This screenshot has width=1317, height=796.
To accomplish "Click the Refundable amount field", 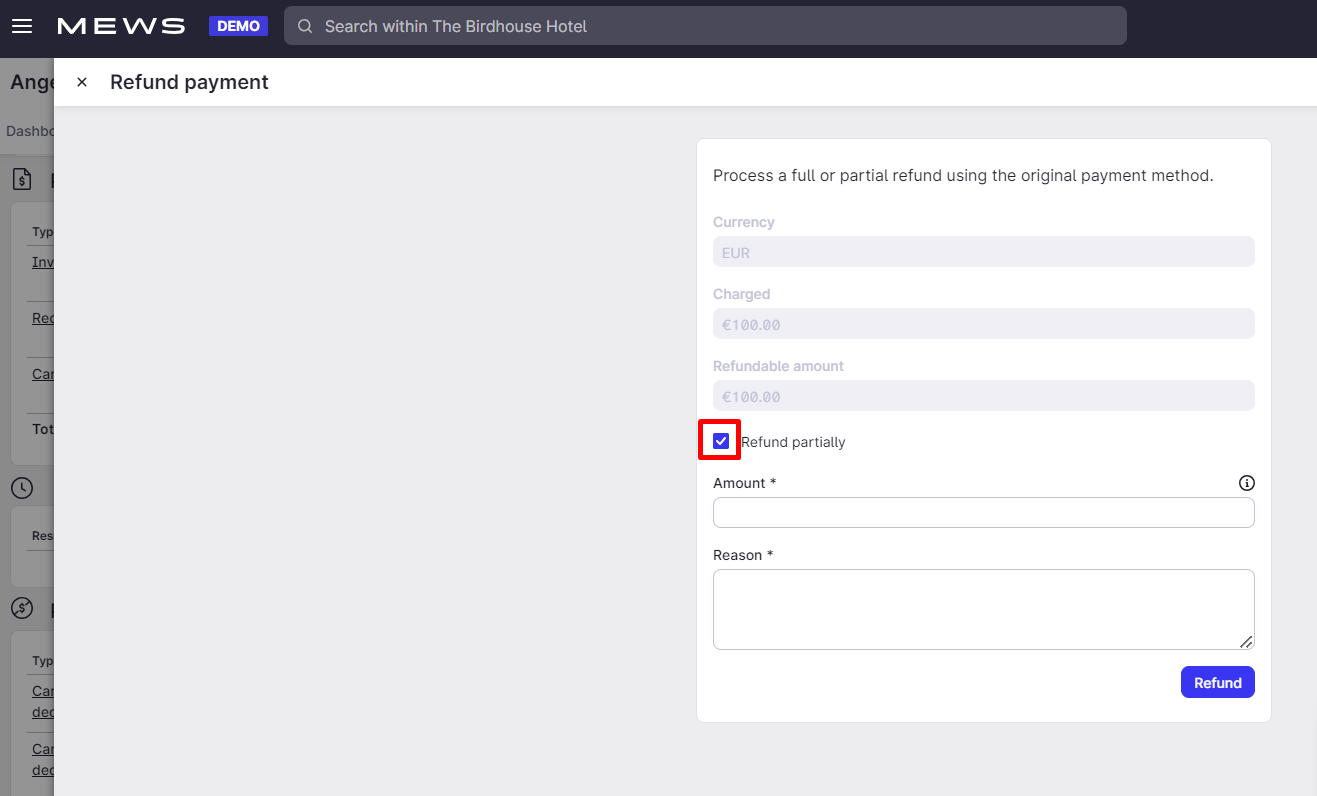I will click(x=983, y=396).
